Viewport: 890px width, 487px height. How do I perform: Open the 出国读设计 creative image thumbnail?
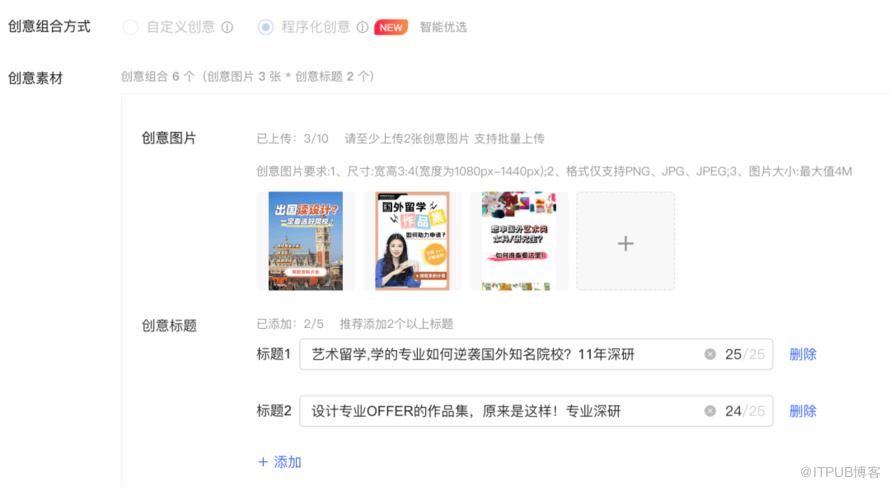tap(305, 241)
